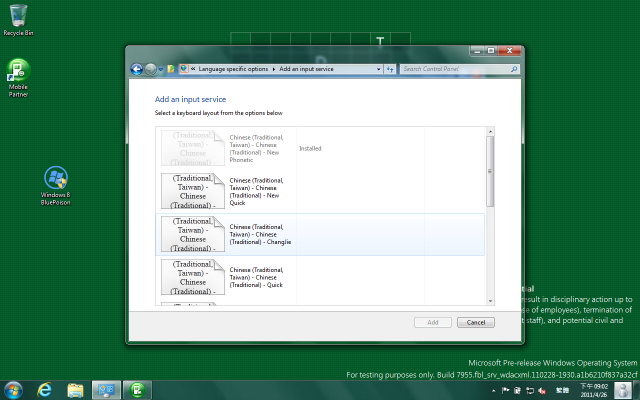Navigate to Language specific options breadcrumb
The height and width of the screenshot is (400, 640).
coord(233,69)
